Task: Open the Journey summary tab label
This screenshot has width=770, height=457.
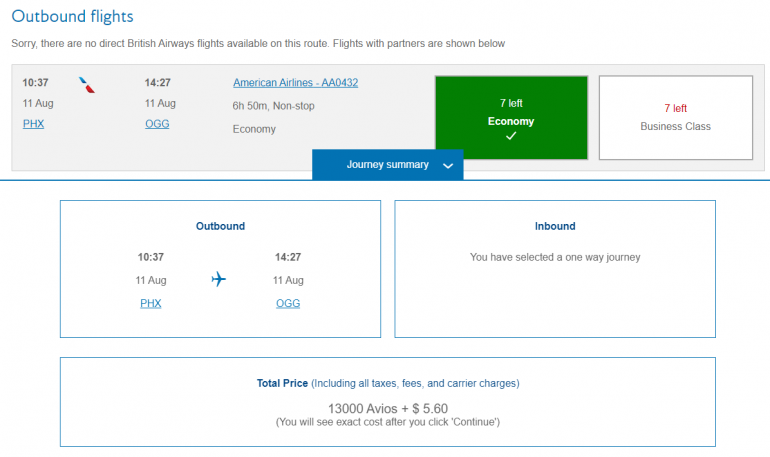Action: [388, 165]
